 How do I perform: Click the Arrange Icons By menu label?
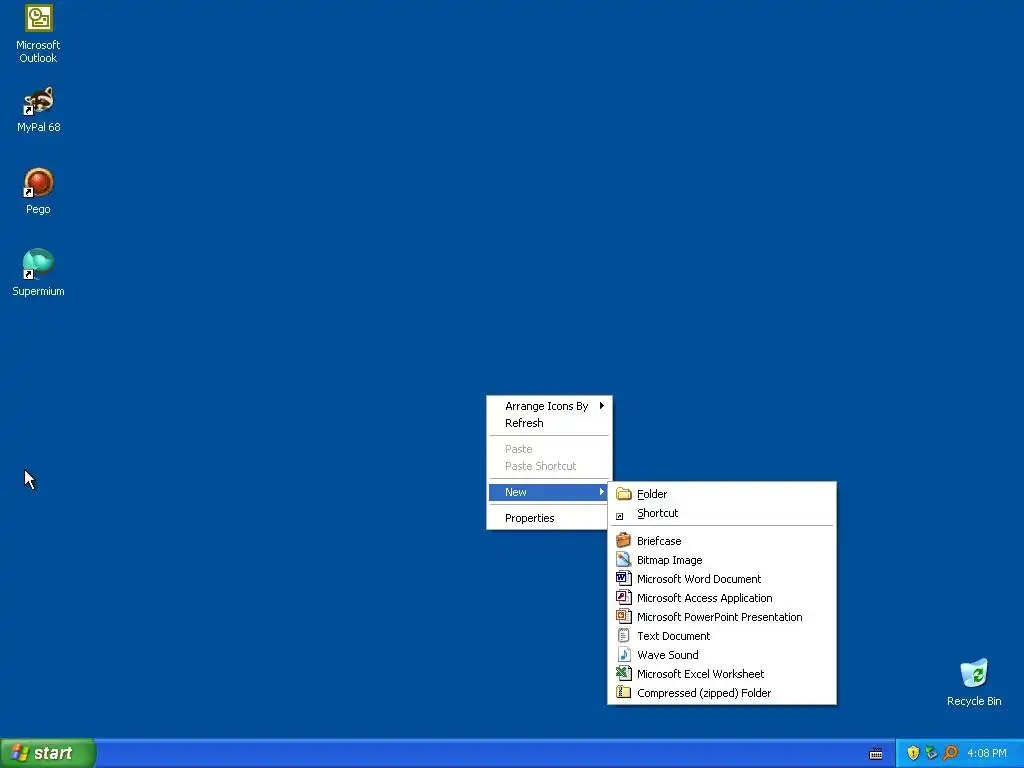[547, 406]
